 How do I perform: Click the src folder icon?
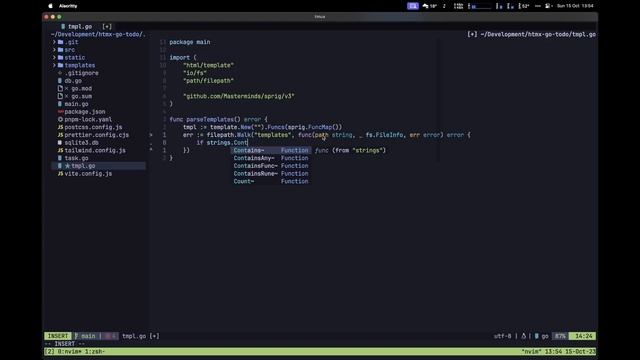[60, 50]
